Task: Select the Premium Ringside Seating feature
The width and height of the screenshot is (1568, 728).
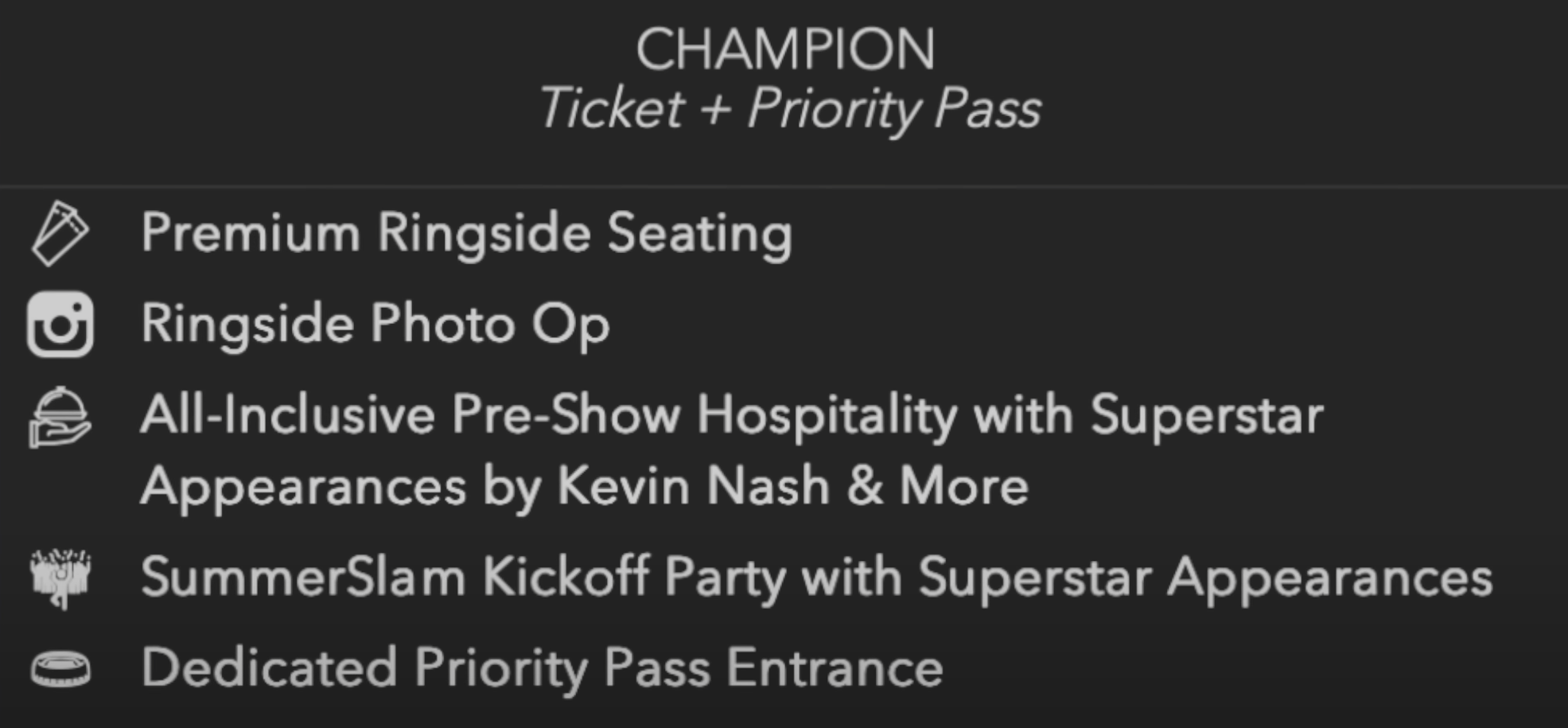Action: pos(466,233)
